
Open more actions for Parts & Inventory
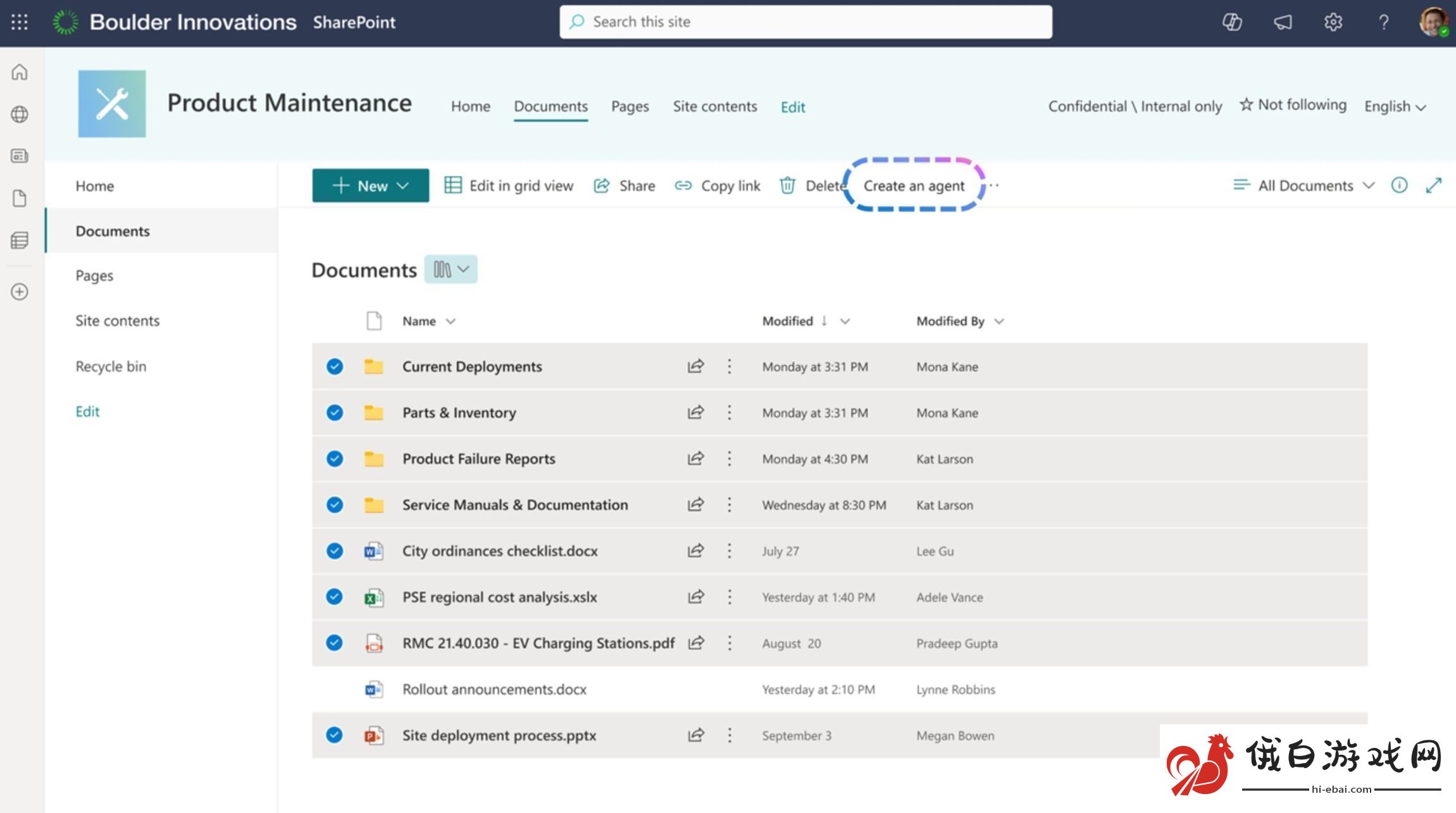(x=729, y=413)
